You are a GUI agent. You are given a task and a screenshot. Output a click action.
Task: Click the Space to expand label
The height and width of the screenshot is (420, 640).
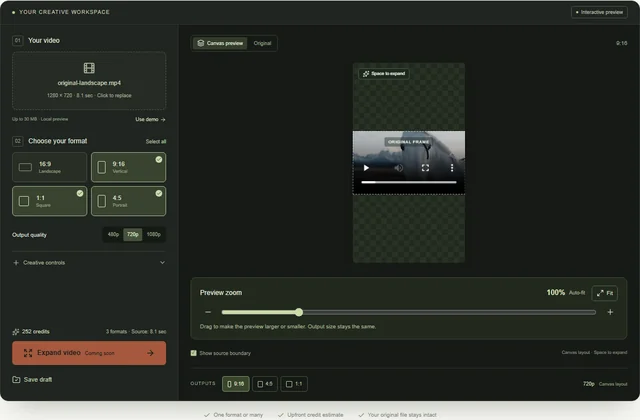(x=384, y=73)
